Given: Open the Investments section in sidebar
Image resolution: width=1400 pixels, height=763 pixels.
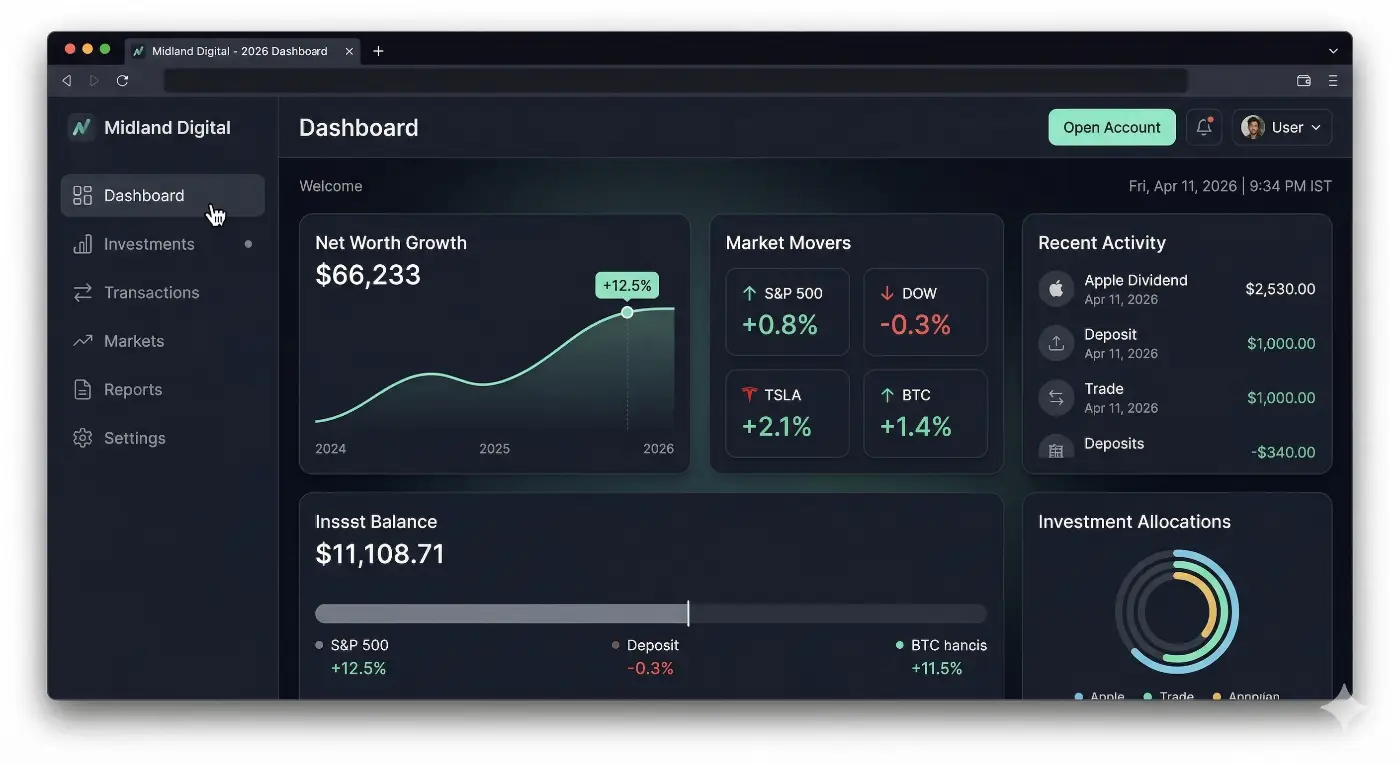Looking at the screenshot, I should [x=149, y=244].
